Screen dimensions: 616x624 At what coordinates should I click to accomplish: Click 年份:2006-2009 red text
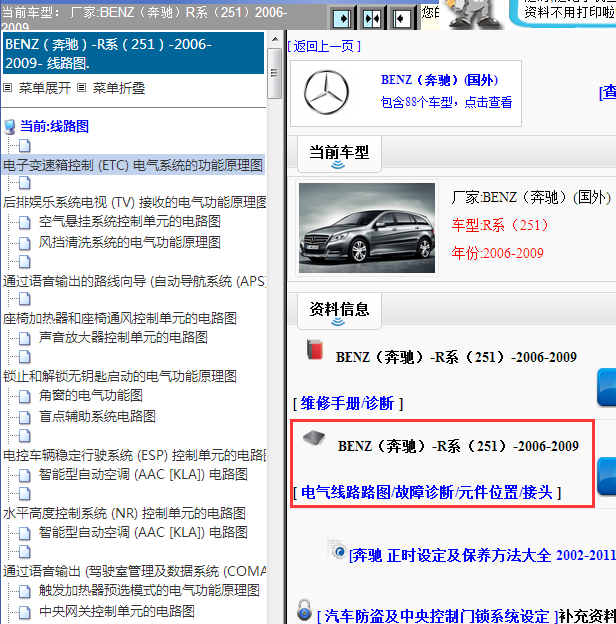coord(497,253)
